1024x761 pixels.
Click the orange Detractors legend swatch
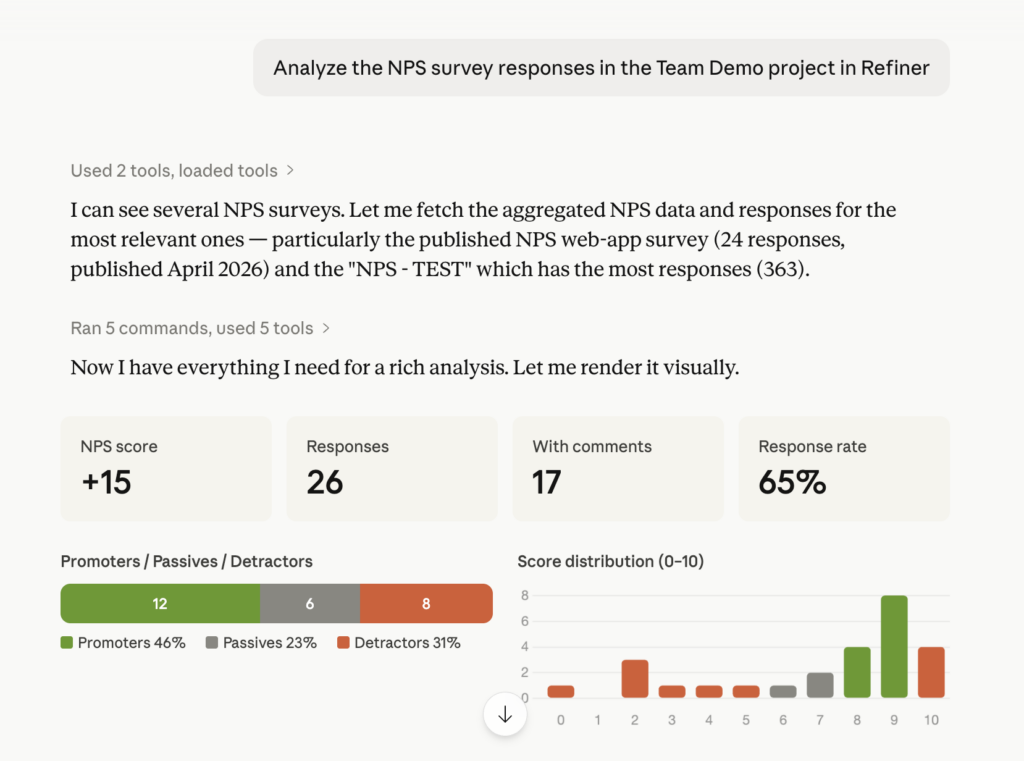pyautogui.click(x=344, y=643)
